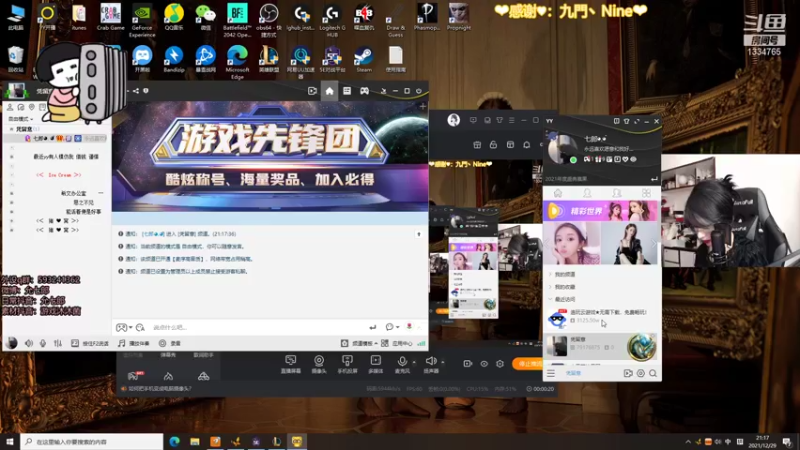This screenshot has width=800, height=450.
Task: Open the 应用中心 app center
Action: click(x=396, y=343)
